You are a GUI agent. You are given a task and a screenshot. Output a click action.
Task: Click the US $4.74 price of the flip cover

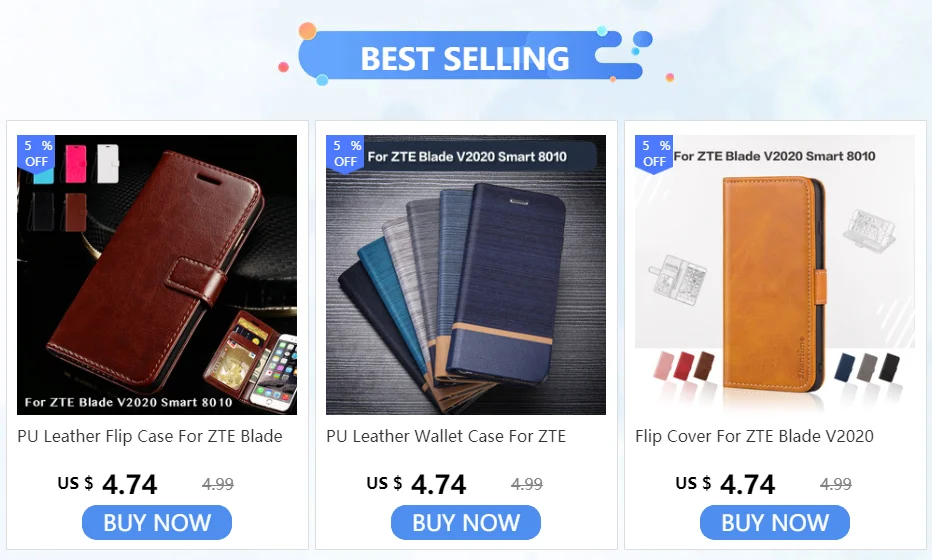(x=726, y=484)
